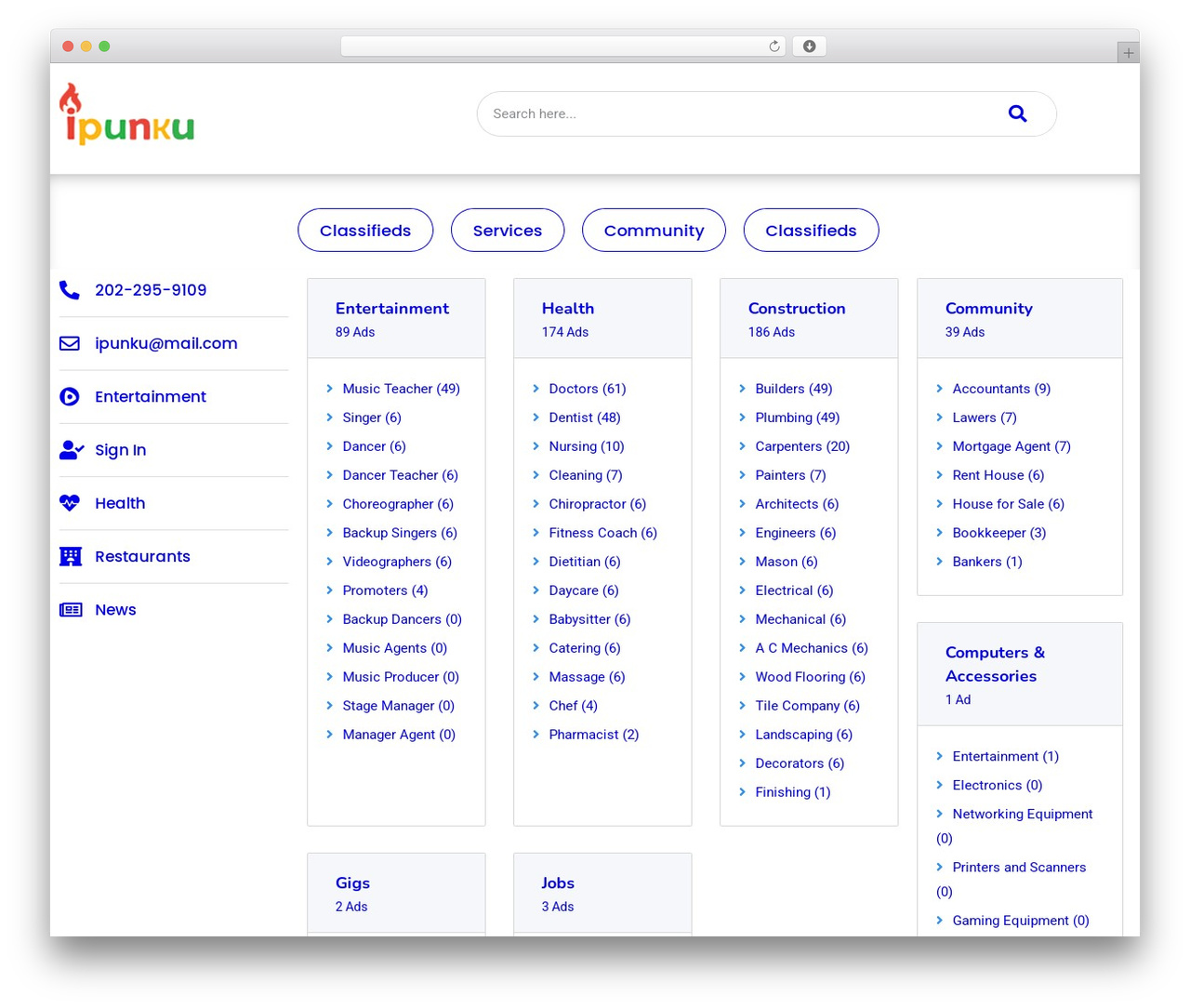The height and width of the screenshot is (1008, 1190).
Task: Click the play-circle icon next to Entertainment
Action: point(70,396)
